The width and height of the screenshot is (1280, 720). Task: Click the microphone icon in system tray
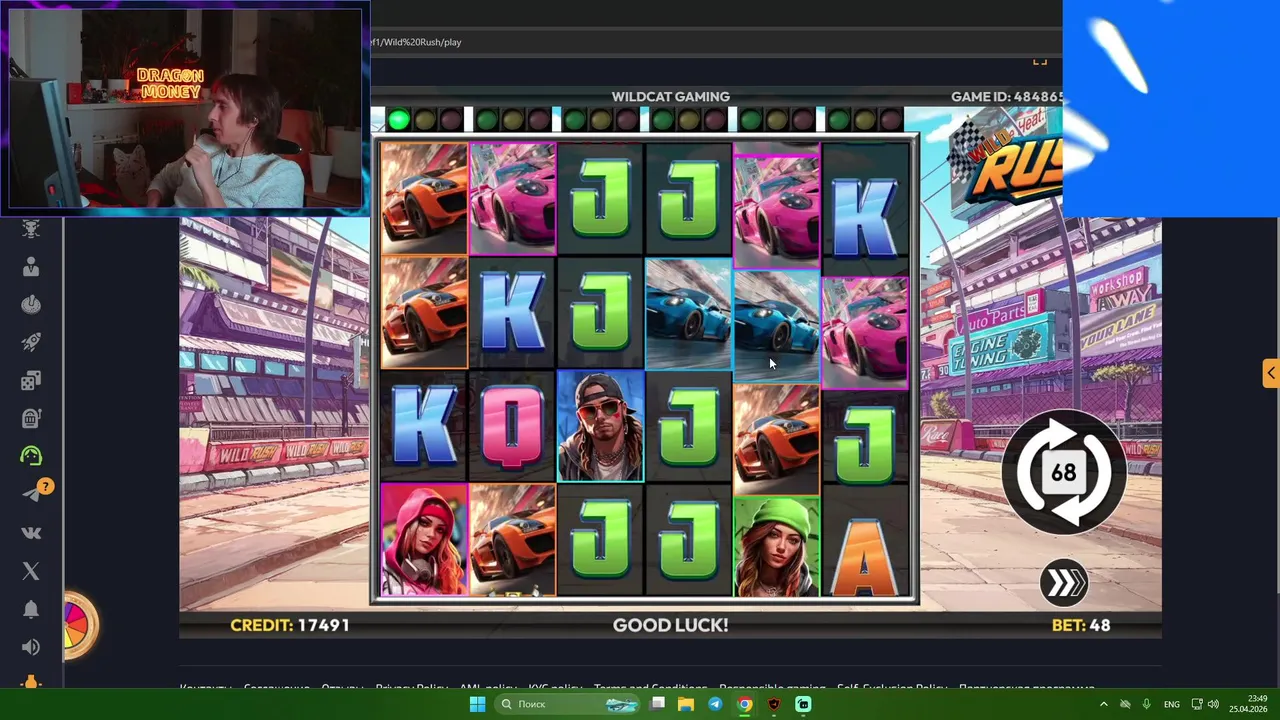1146,704
